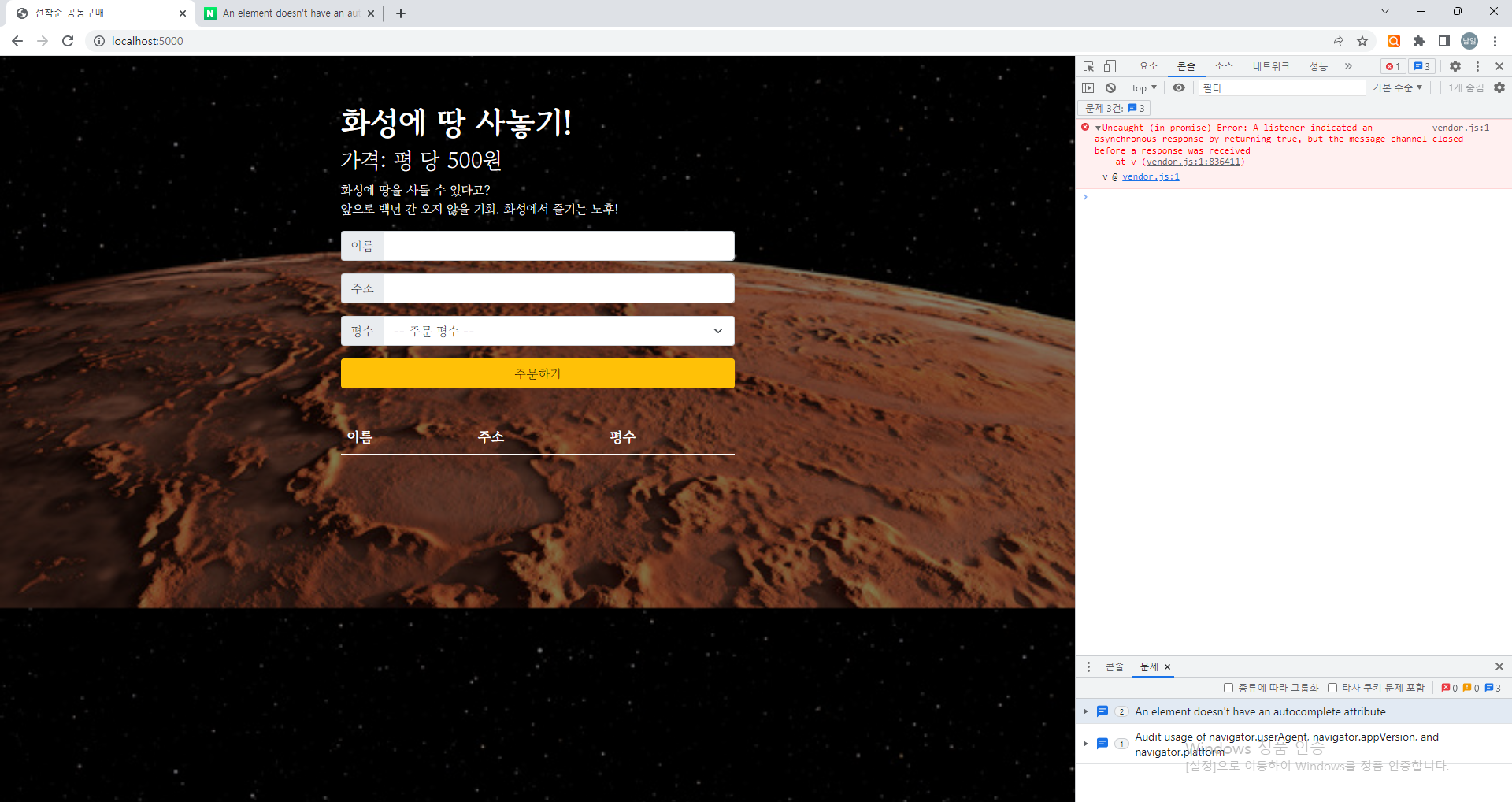Expand the autocomplete attribute issue
Image resolution: width=1512 pixels, height=802 pixels.
coord(1085,711)
